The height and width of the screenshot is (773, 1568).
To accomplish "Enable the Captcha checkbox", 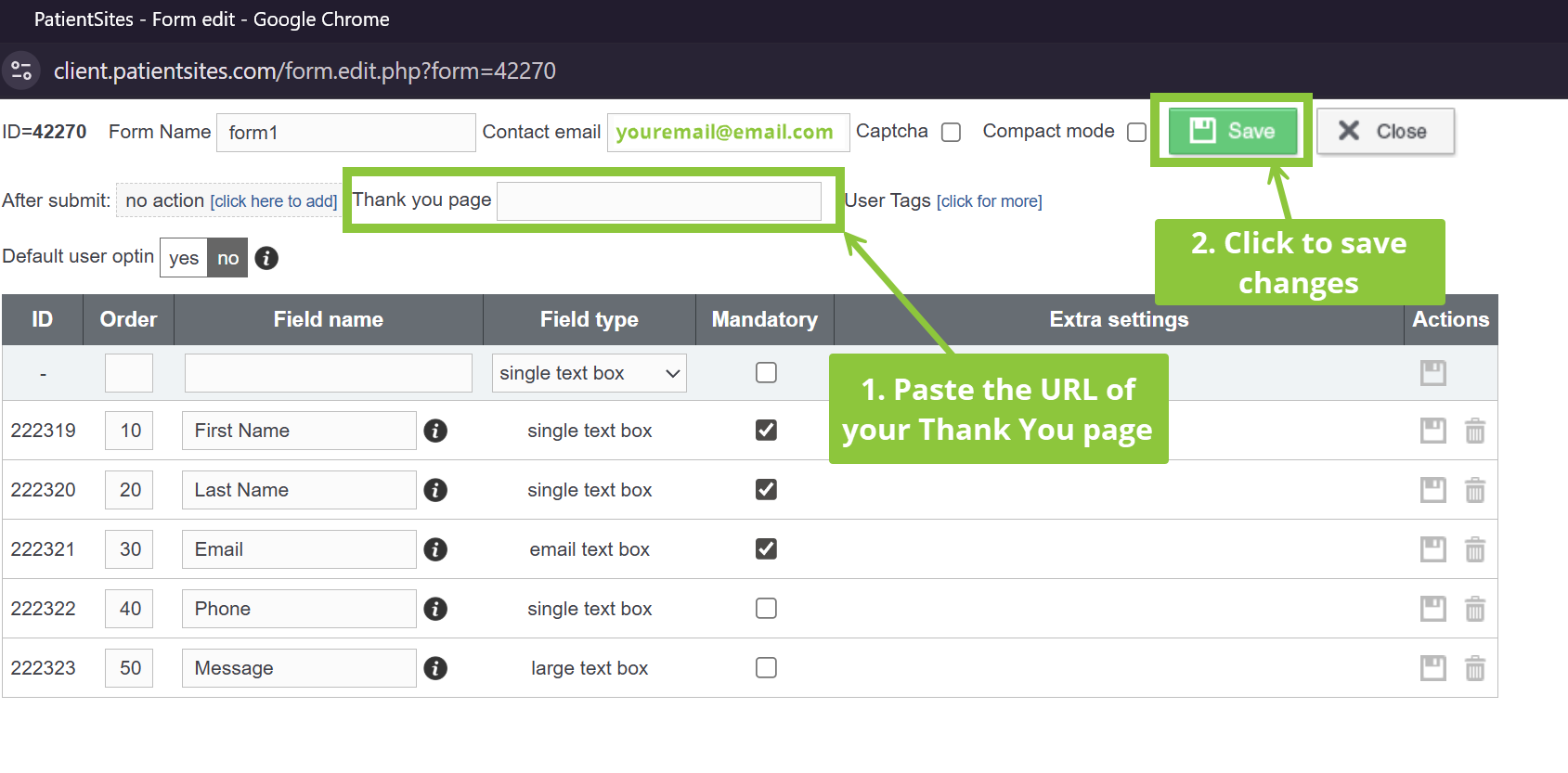I will (x=951, y=133).
